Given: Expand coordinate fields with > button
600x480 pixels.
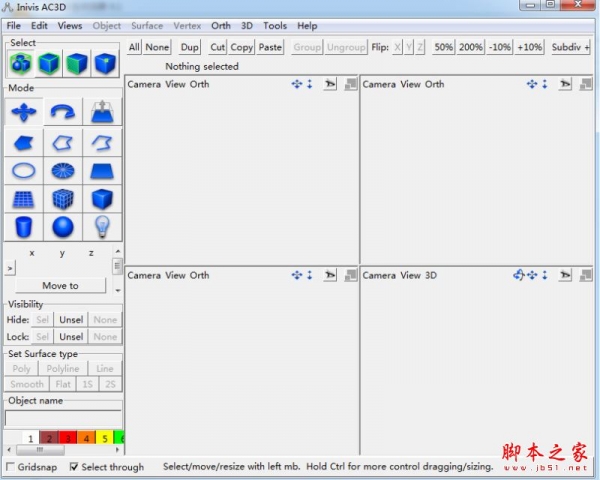Looking at the screenshot, I should pos(10,268).
